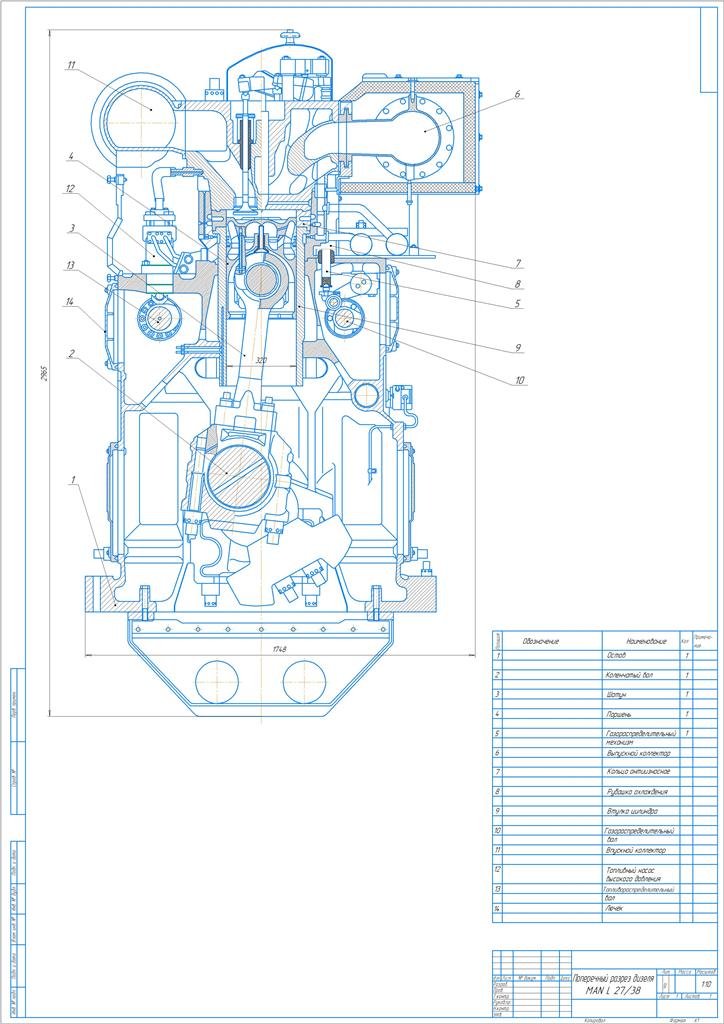Click the 'Поперечный разрез дизеля' title block text
Image resolution: width=724 pixels, height=1024 pixels.
click(614, 979)
